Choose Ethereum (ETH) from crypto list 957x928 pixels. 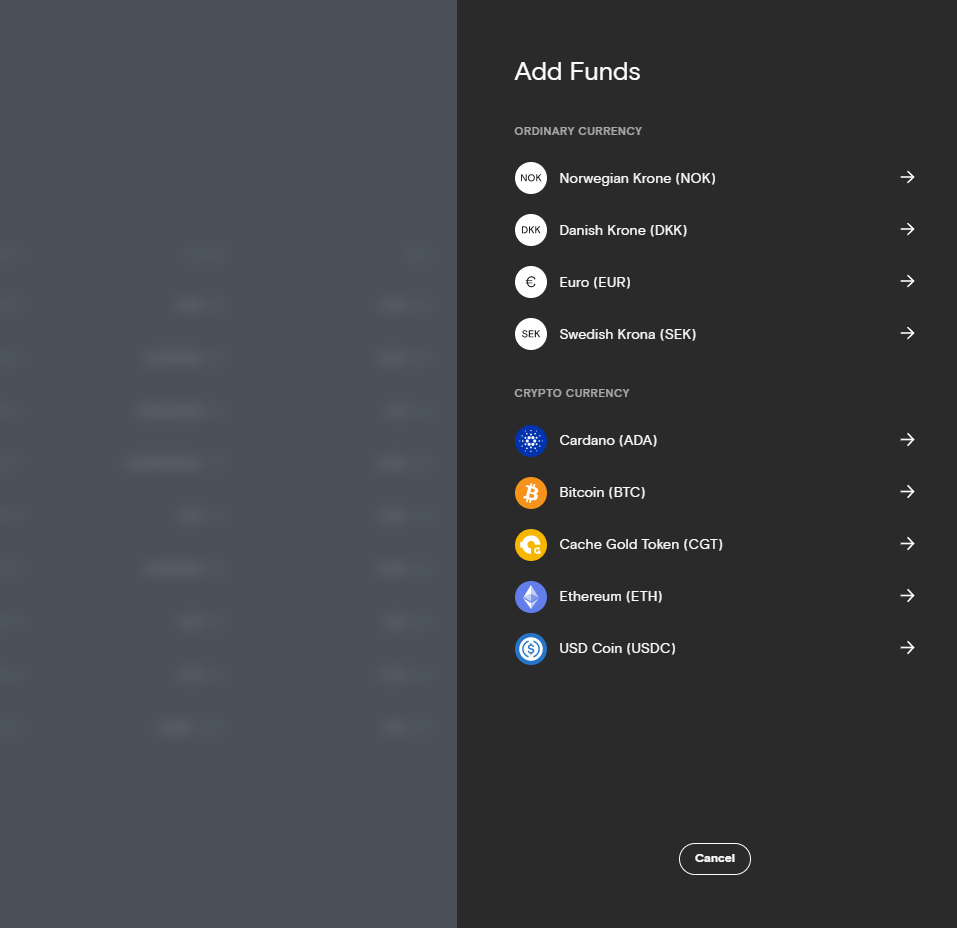coord(610,596)
